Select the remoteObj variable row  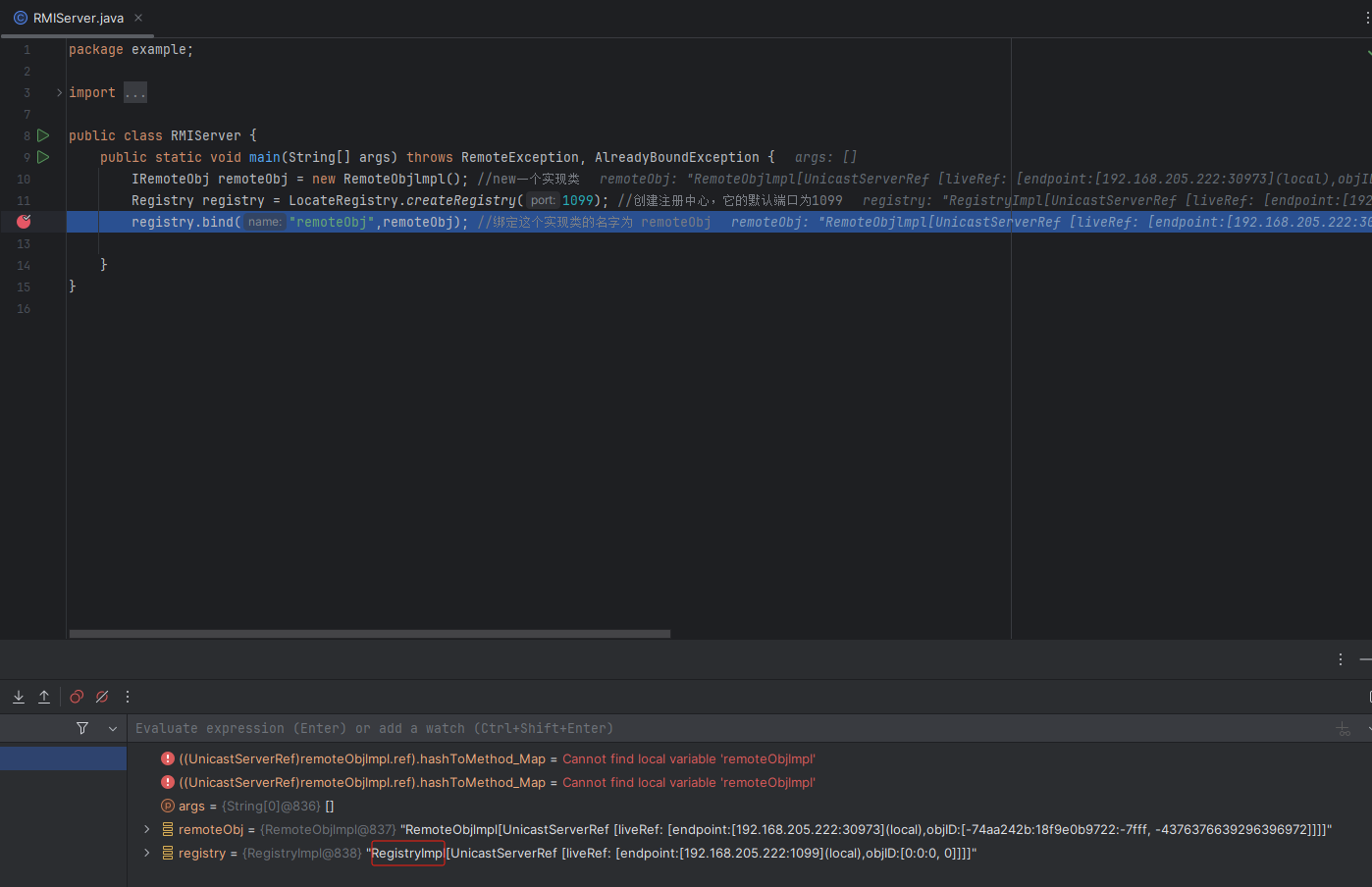pos(750,829)
